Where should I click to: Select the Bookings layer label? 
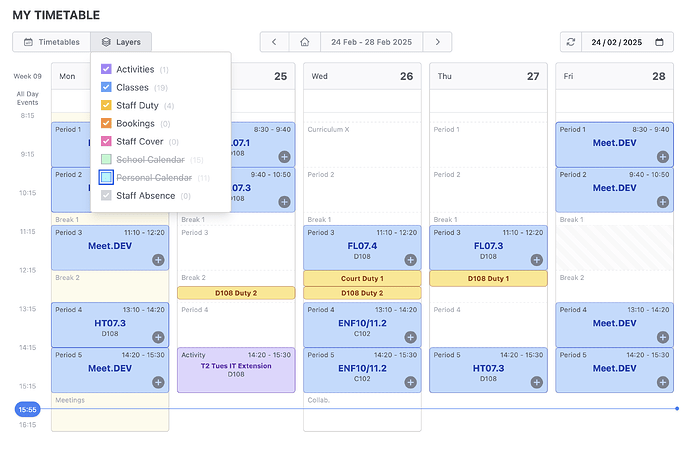pos(135,124)
